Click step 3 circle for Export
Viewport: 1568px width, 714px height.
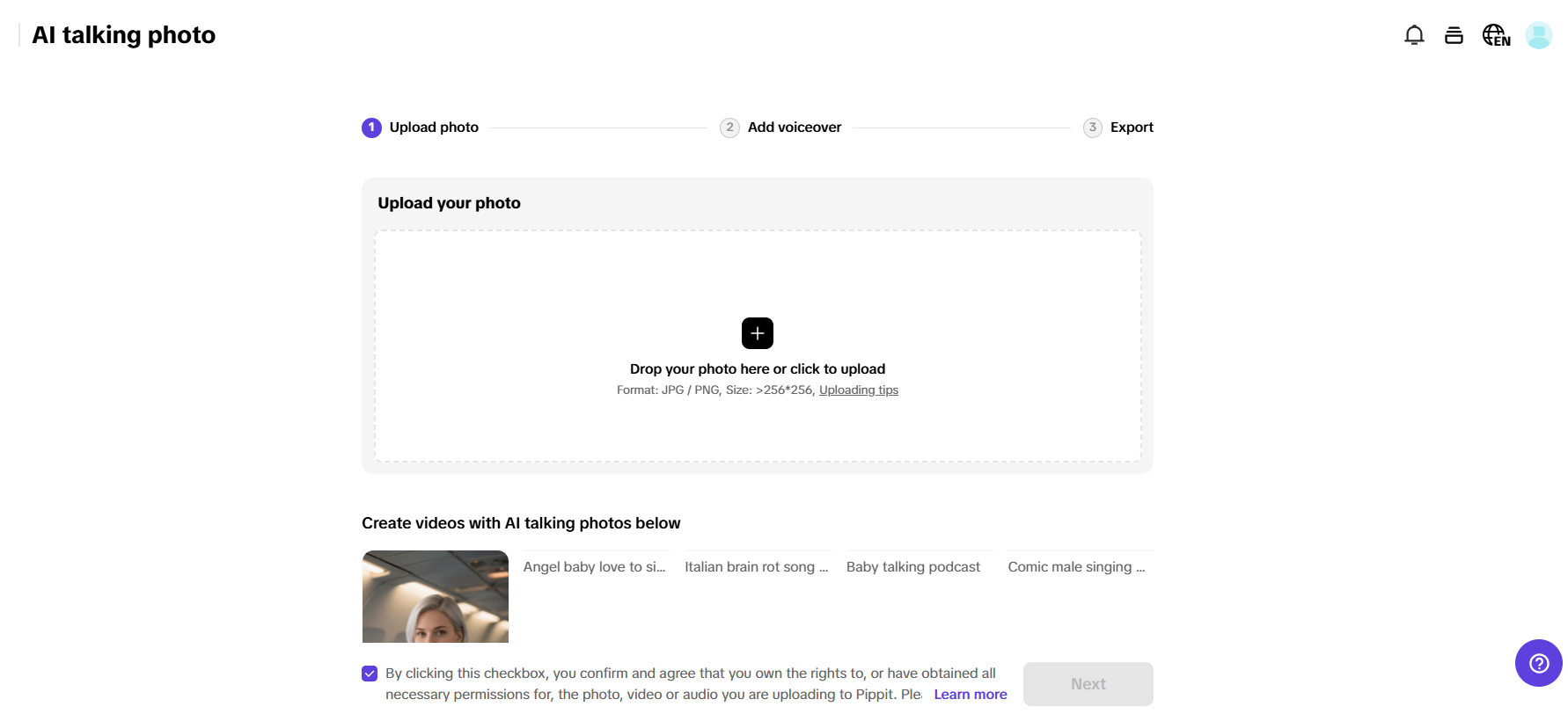point(1092,127)
